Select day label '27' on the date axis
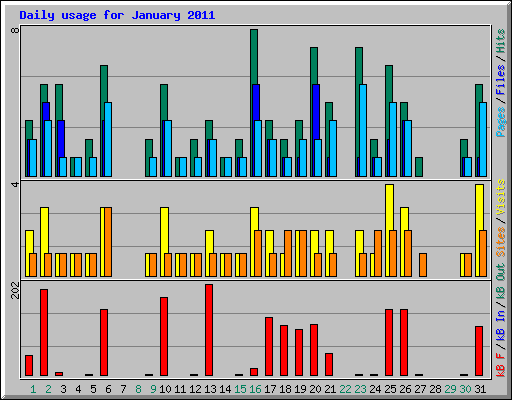The height and width of the screenshot is (400, 512). click(420, 389)
